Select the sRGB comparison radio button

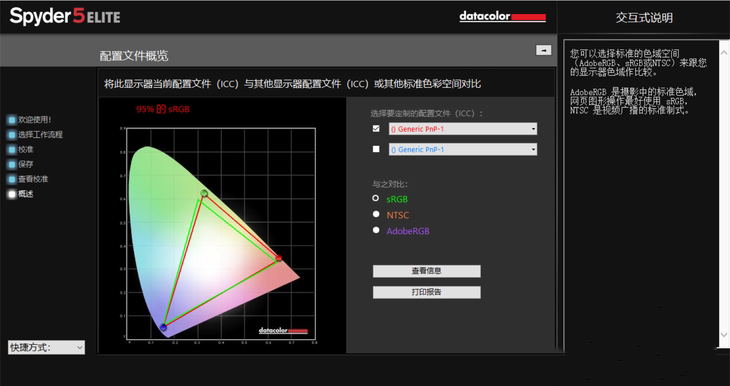pos(376,198)
